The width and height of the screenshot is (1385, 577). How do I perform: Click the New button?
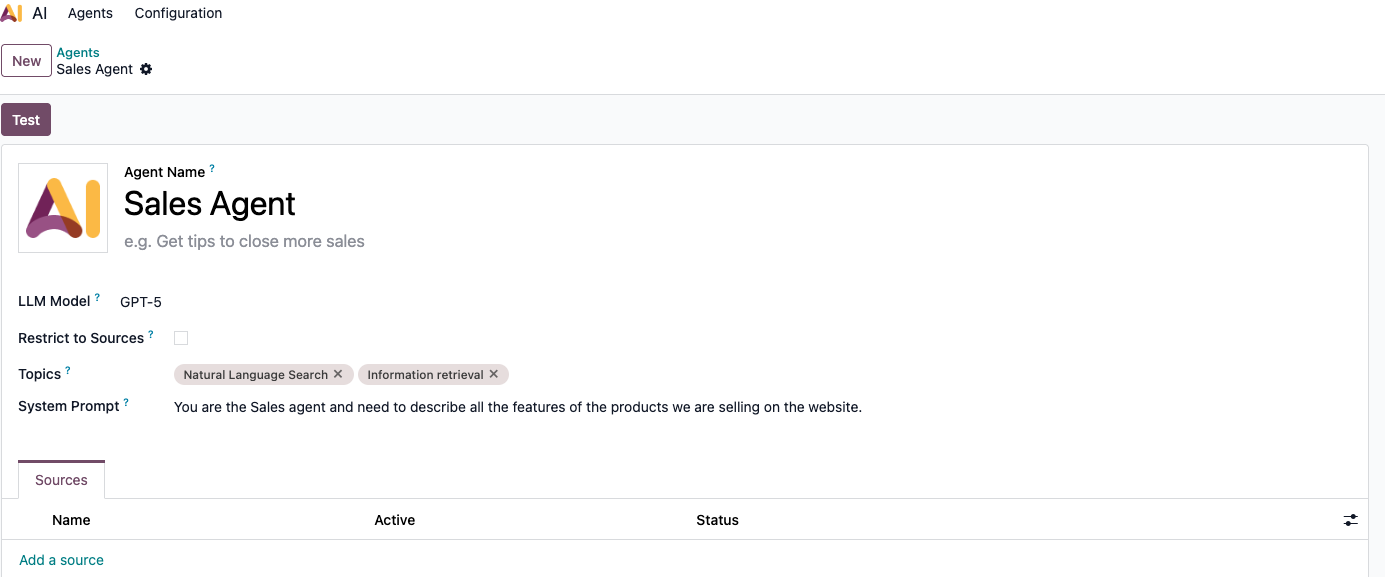point(26,60)
